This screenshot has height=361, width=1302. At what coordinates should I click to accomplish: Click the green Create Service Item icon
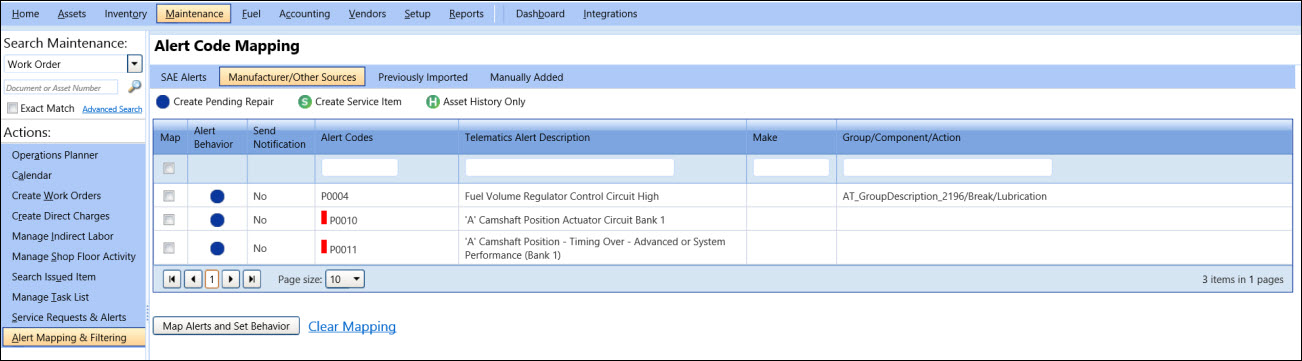coord(305,101)
